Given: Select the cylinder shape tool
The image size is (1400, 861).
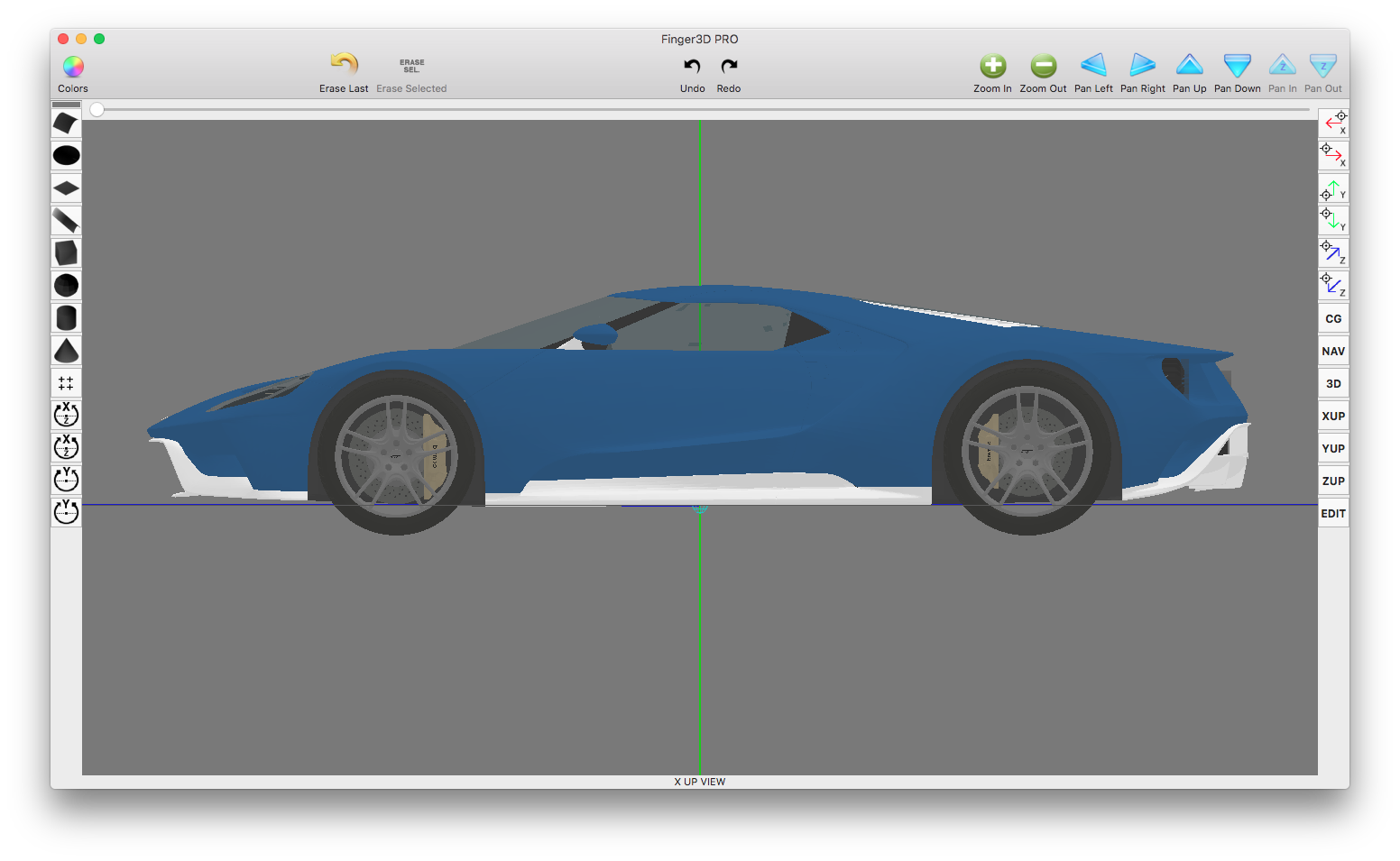Looking at the screenshot, I should (x=66, y=317).
